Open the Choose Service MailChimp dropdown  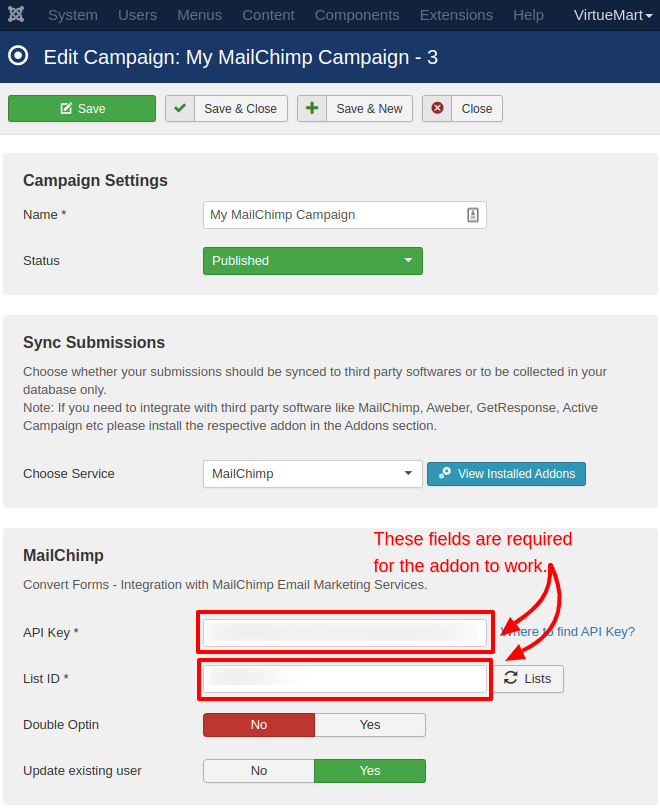tap(313, 474)
